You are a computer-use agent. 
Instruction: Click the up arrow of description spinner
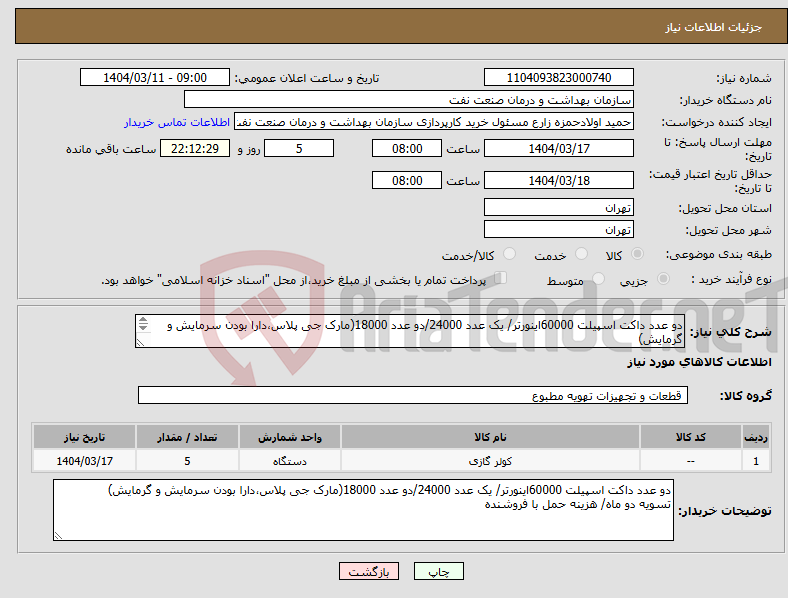tap(143, 320)
